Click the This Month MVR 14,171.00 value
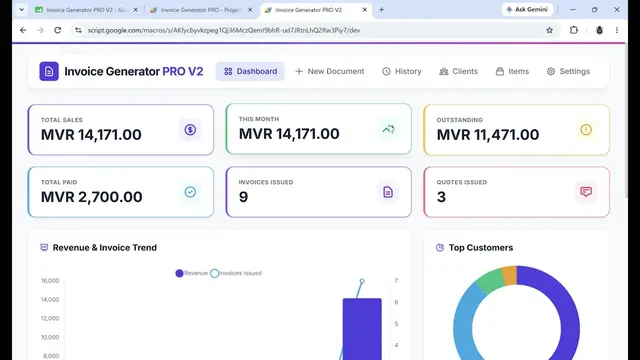The image size is (640, 360). click(x=289, y=134)
